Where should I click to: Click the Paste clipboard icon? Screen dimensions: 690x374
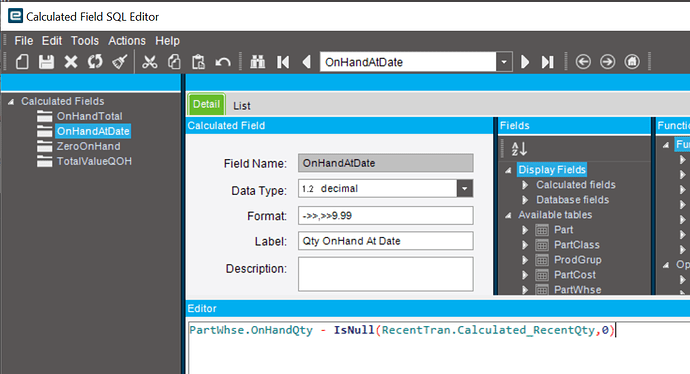198,62
